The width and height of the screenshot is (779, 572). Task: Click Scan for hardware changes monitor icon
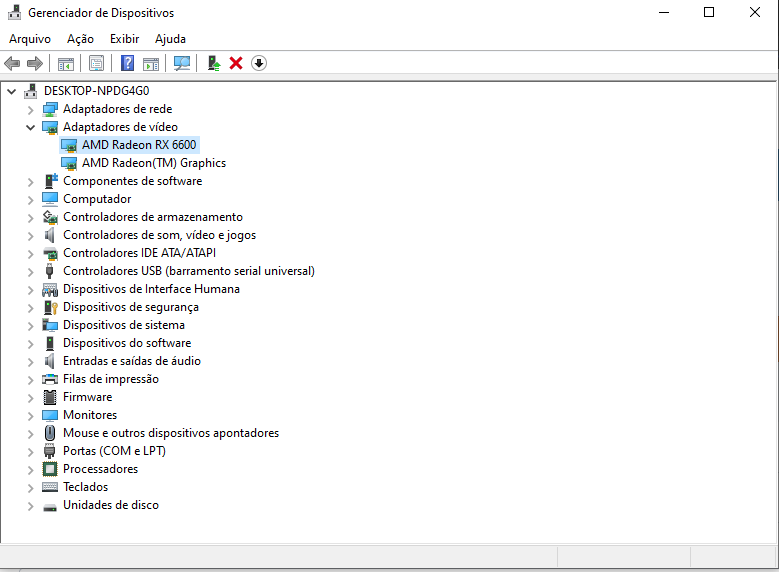pyautogui.click(x=182, y=63)
